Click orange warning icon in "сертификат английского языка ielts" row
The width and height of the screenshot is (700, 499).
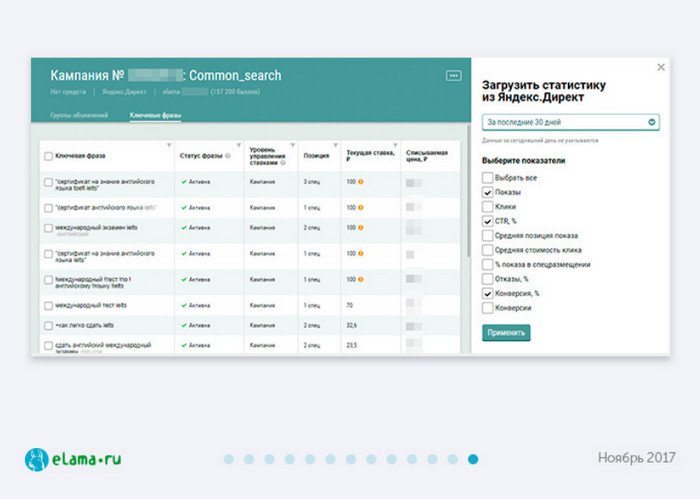[361, 208]
